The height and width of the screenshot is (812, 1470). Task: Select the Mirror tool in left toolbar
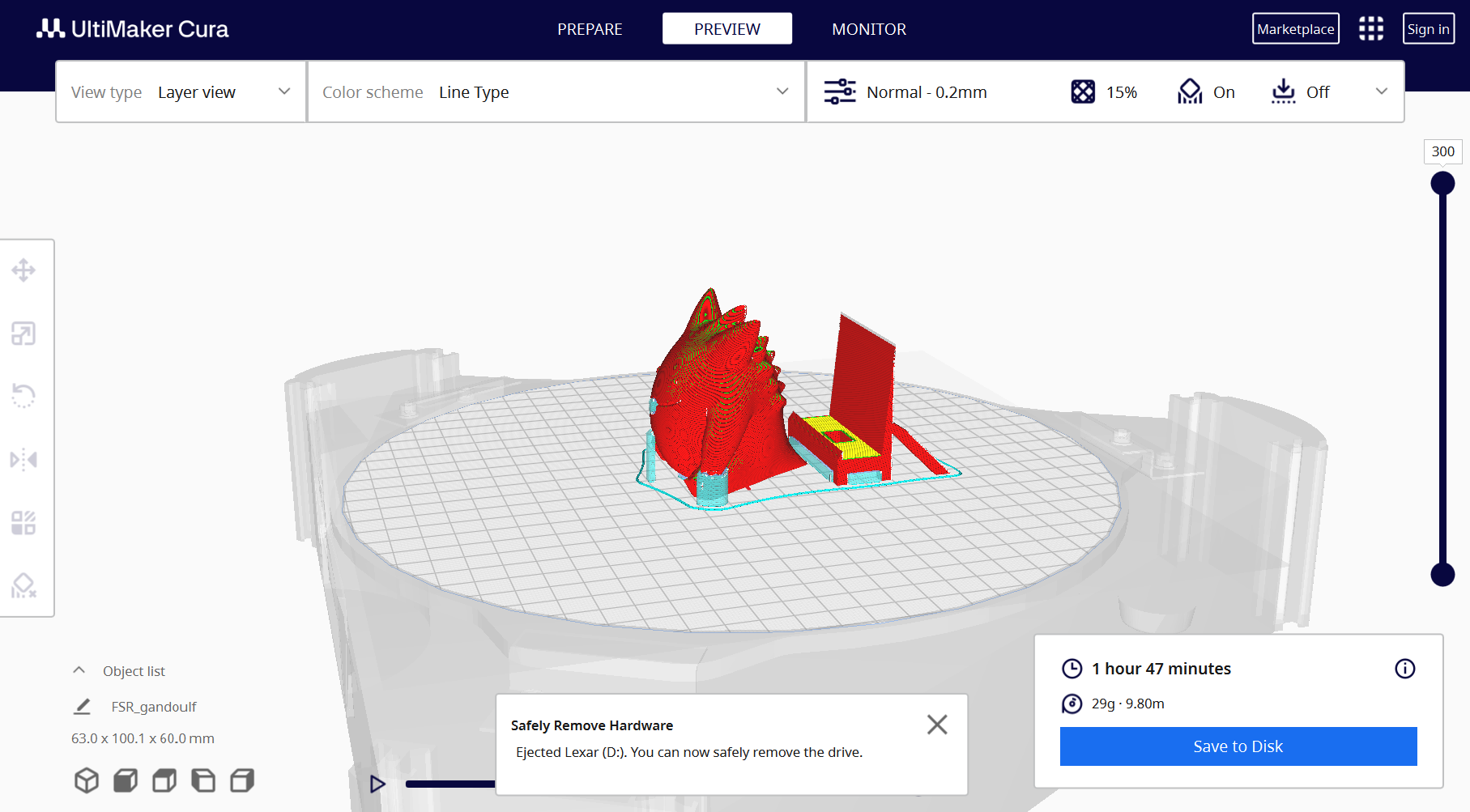click(x=23, y=460)
